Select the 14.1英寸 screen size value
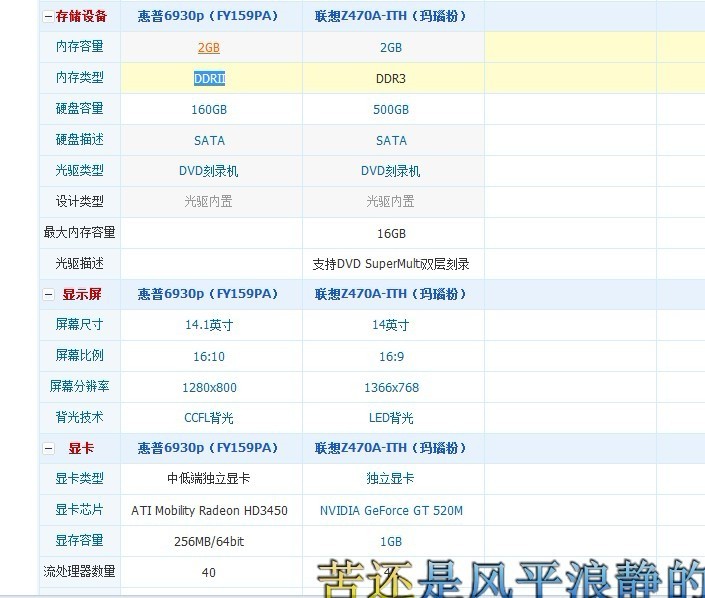705x598 pixels. point(209,325)
